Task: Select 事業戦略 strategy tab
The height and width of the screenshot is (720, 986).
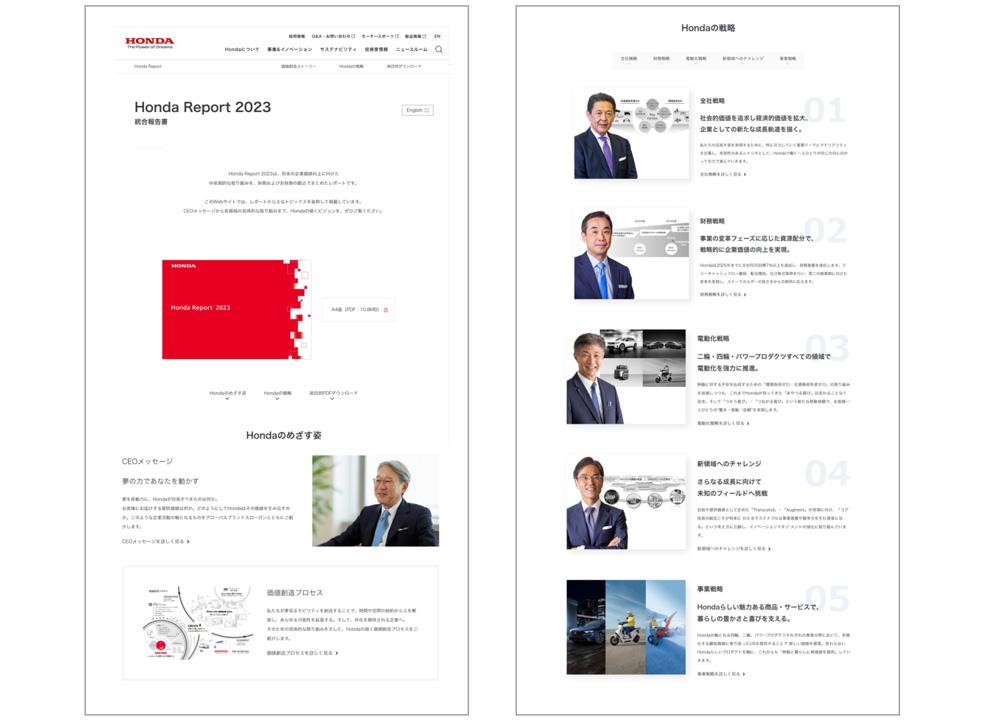Action: tap(788, 58)
